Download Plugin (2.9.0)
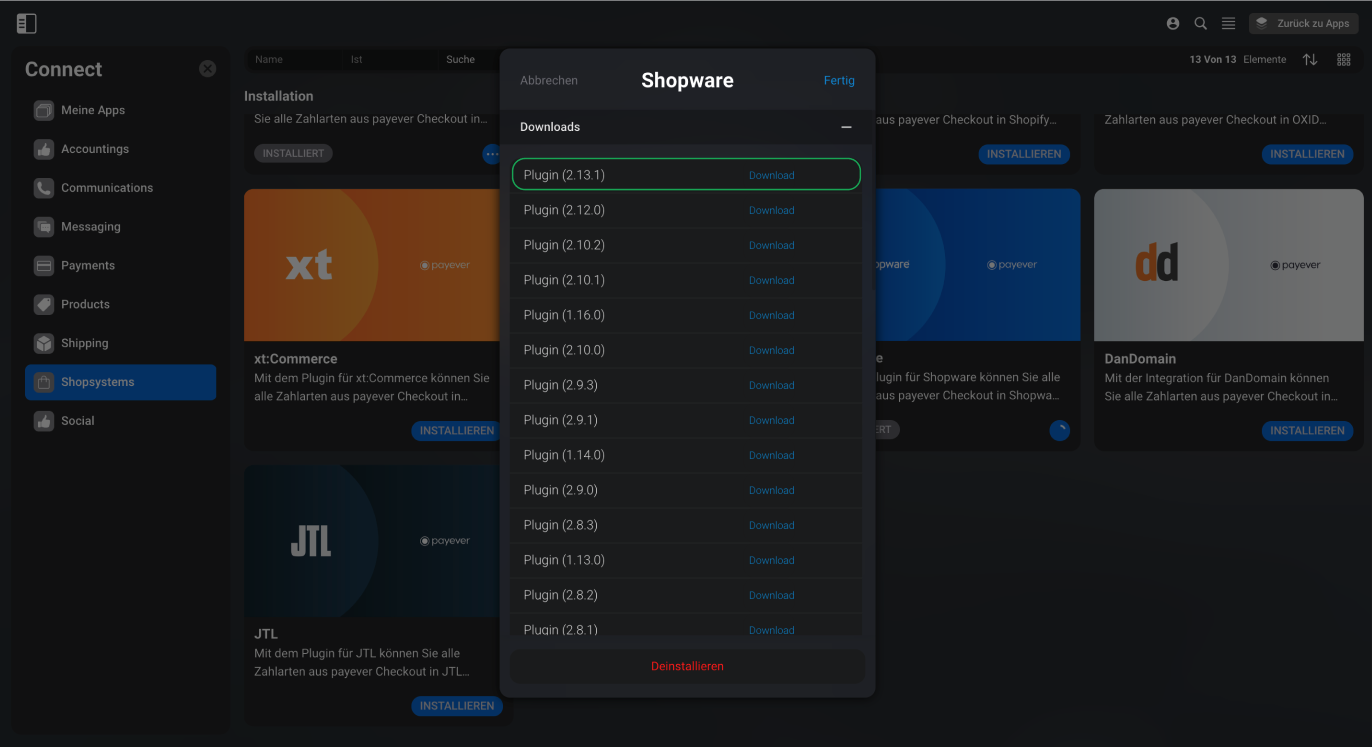Image resolution: width=1372 pixels, height=747 pixels. click(x=771, y=490)
